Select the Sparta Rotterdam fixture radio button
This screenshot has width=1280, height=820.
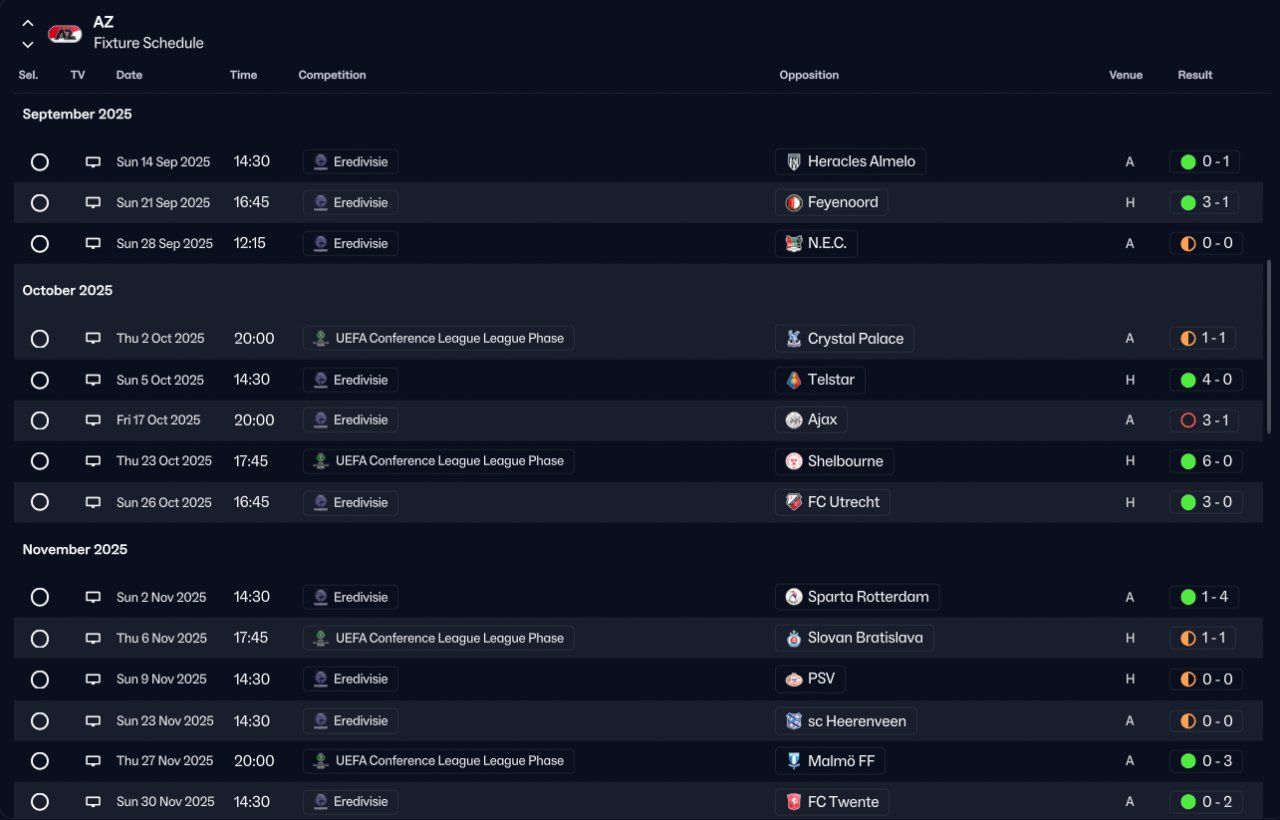coord(40,597)
